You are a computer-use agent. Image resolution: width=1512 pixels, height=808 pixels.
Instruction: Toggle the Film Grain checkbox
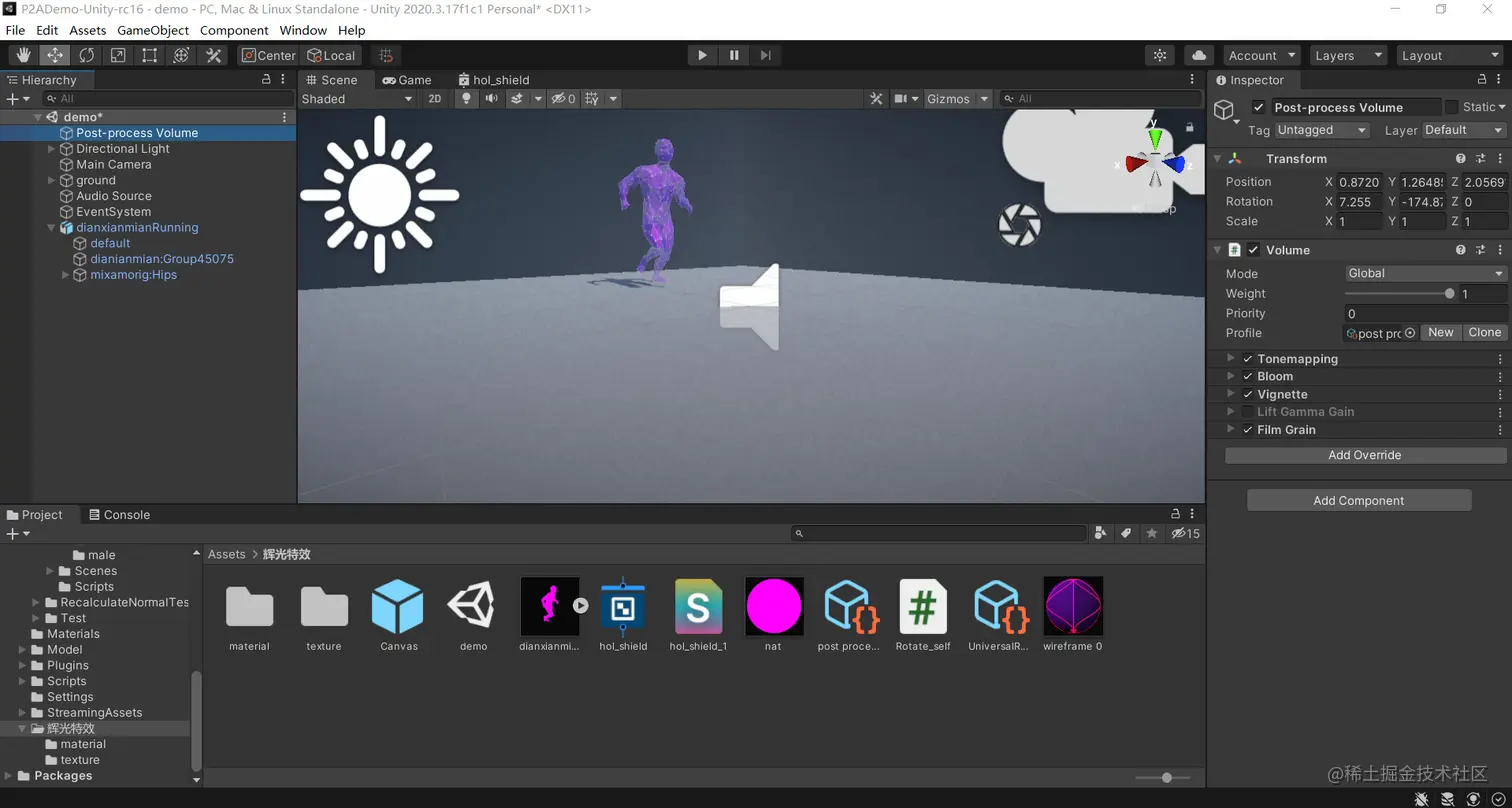coord(1247,430)
